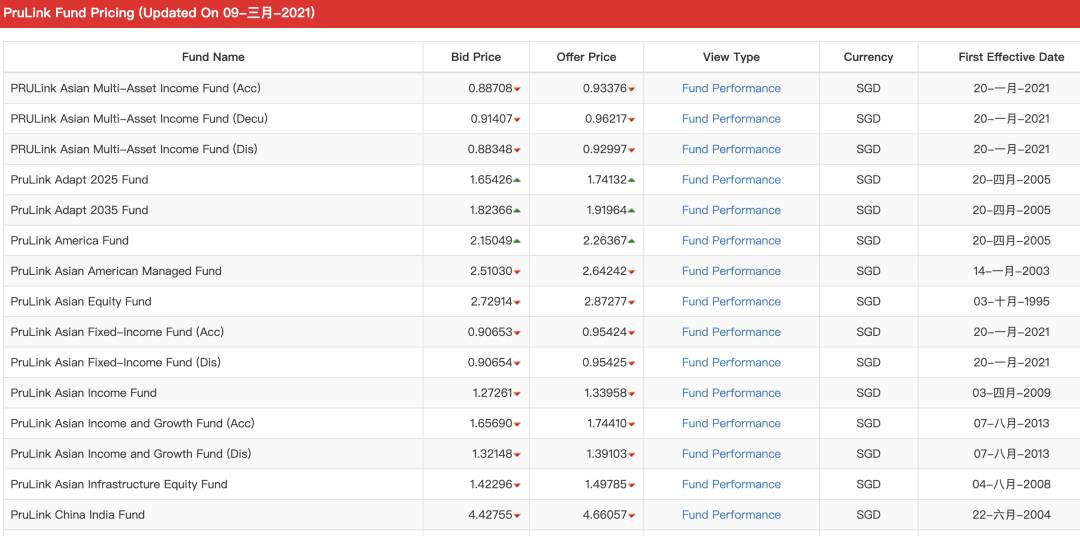Click green up arrow beside bid price 1.65426
The image size is (1080, 536).
pyautogui.click(x=517, y=180)
